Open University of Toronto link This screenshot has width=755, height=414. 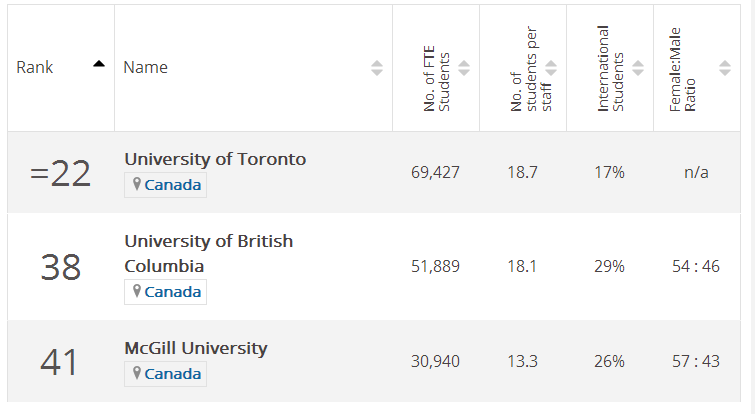coord(215,159)
